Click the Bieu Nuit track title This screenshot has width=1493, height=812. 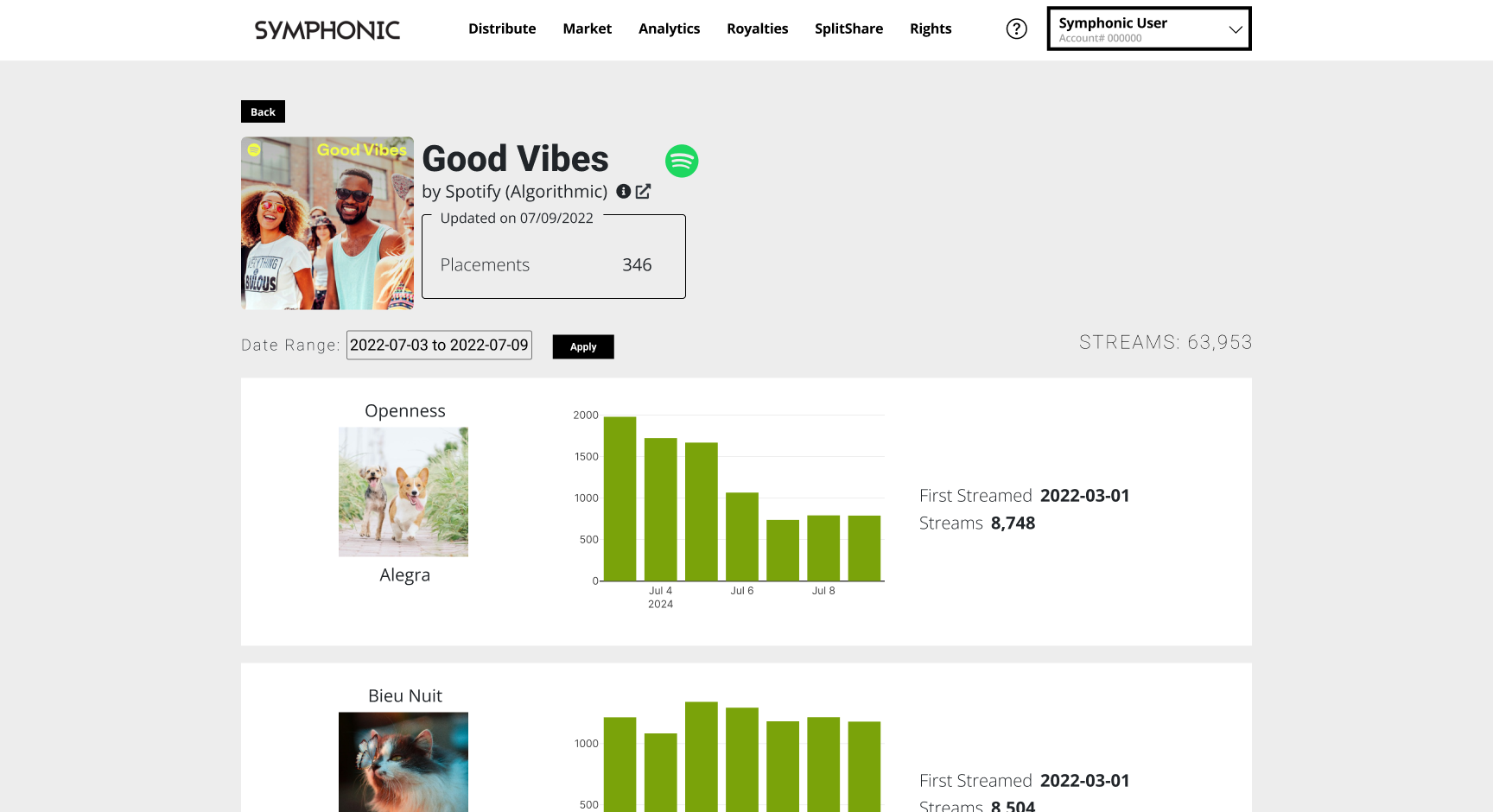(405, 696)
